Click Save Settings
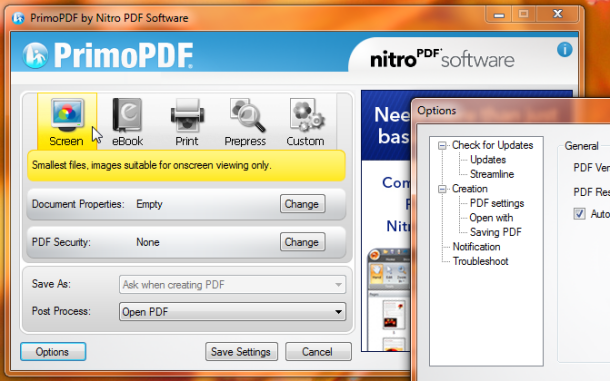 (241, 352)
